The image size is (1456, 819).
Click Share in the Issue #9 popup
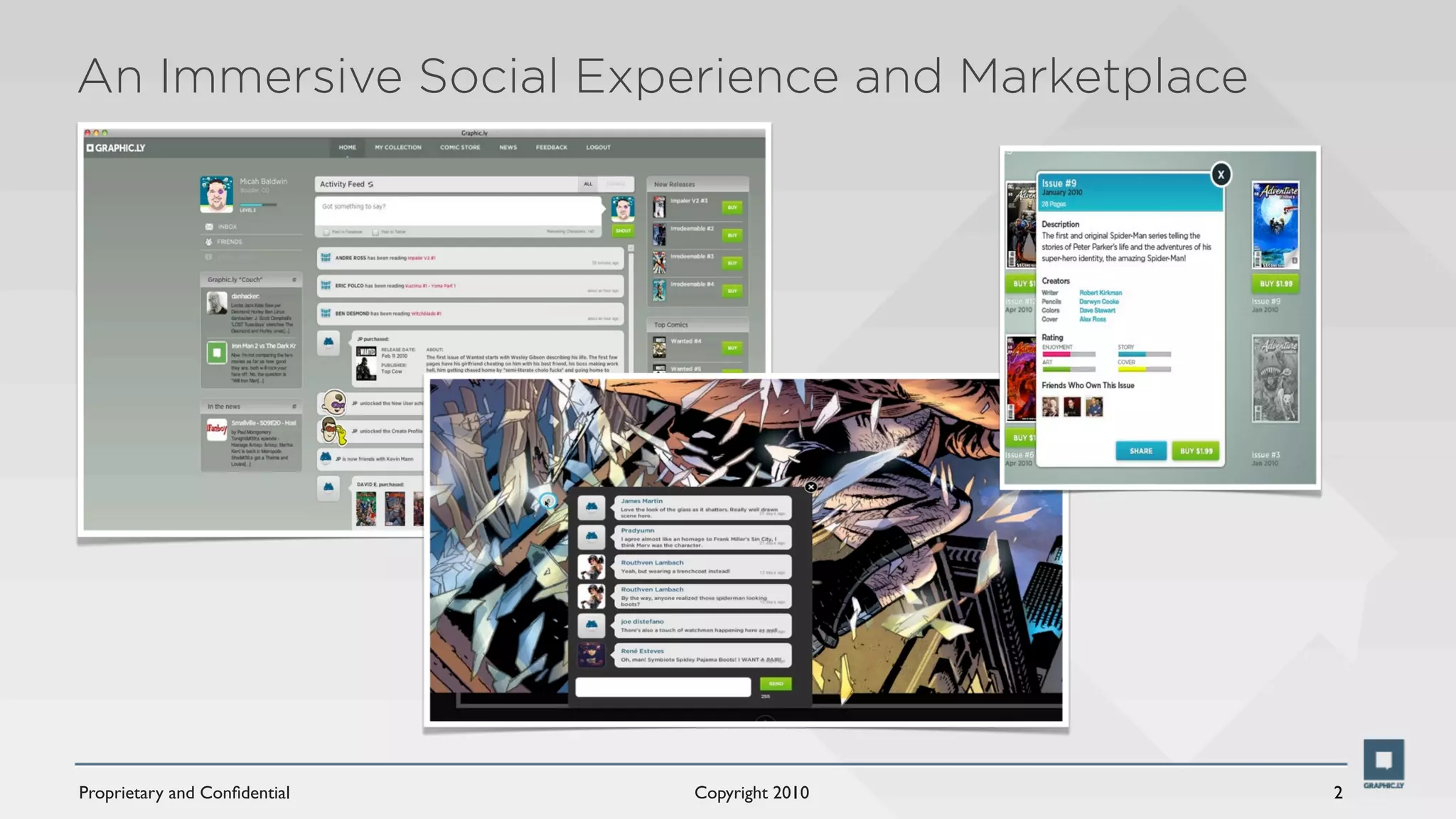coord(1140,451)
